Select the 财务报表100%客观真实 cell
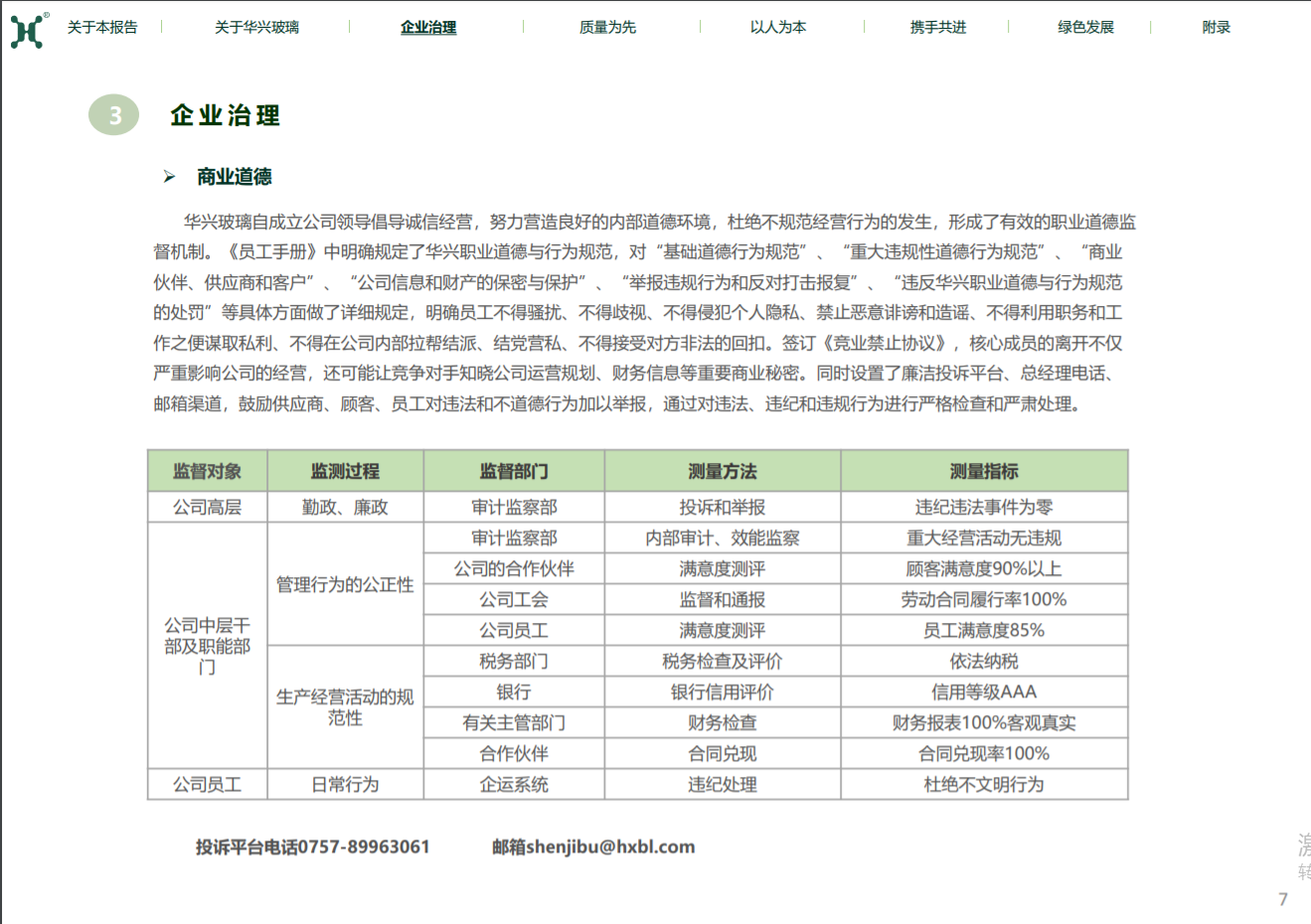Viewport: 1311px width, 924px height. [x=984, y=722]
